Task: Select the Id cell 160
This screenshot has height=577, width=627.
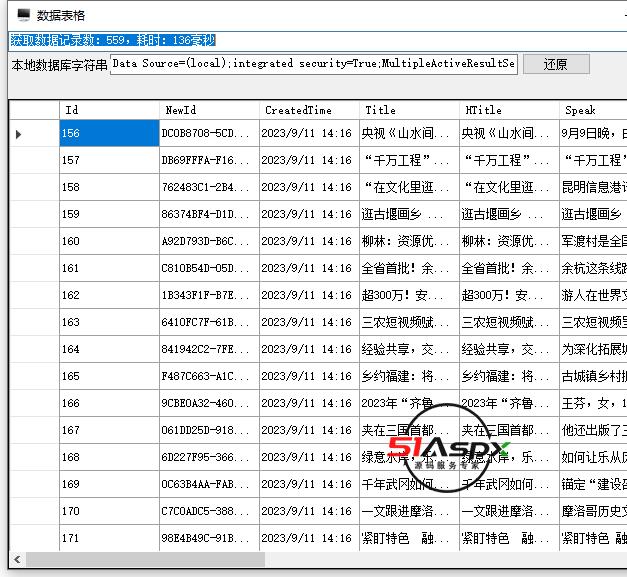Action: pos(109,241)
